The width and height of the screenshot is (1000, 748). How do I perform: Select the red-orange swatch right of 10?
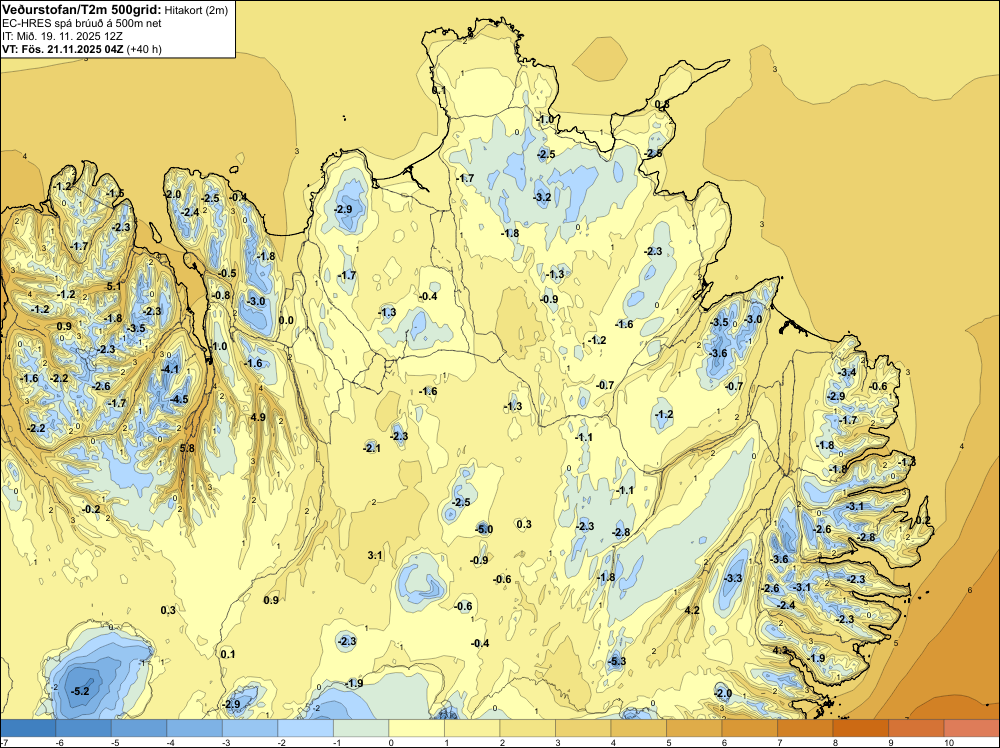(971, 728)
